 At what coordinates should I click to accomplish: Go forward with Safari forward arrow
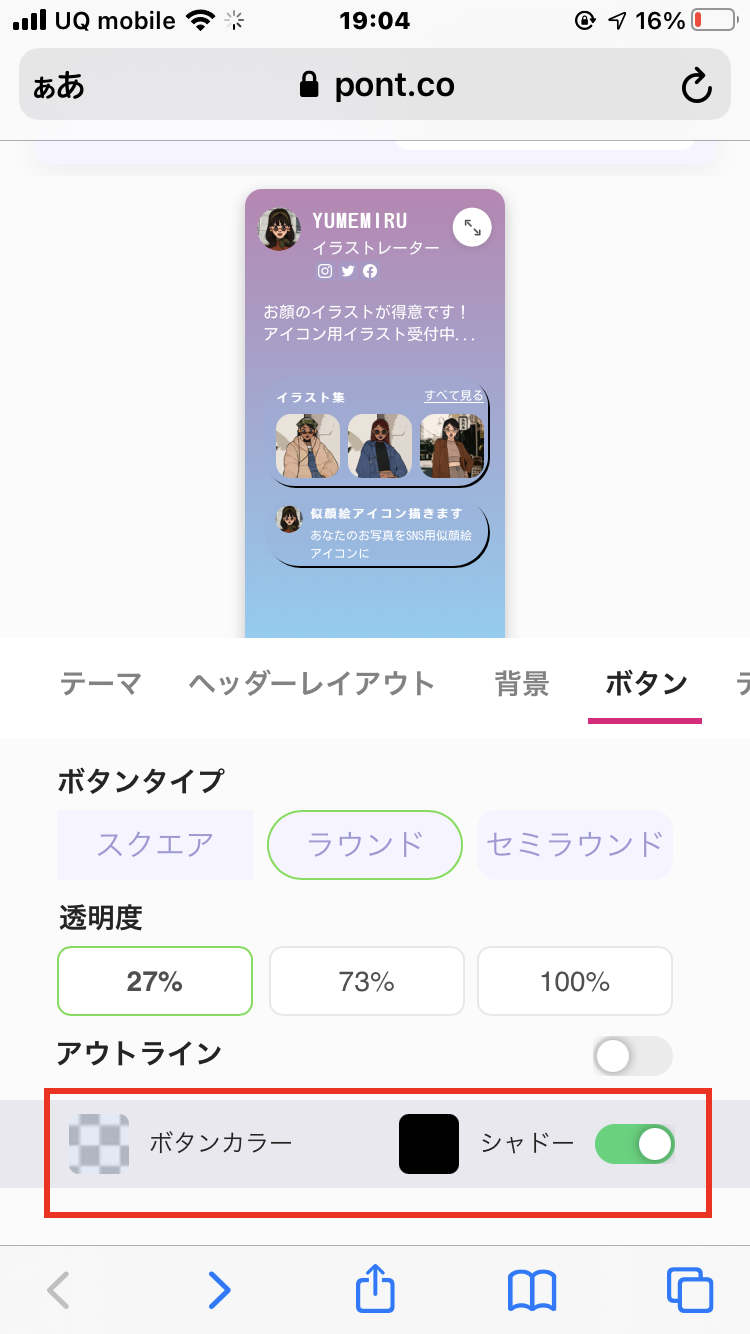219,1290
